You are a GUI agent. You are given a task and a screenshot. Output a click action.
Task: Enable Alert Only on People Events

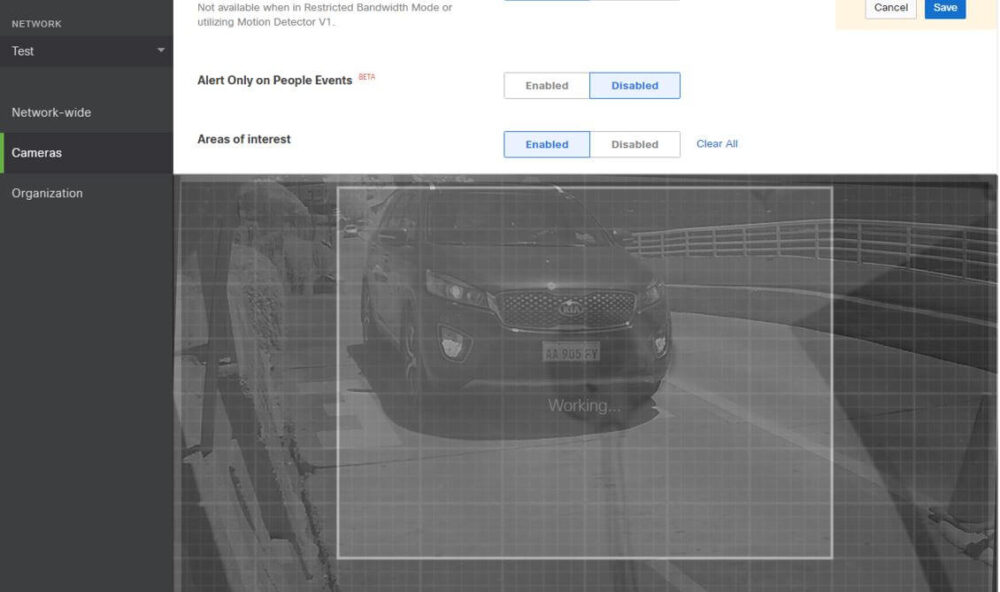[547, 85]
